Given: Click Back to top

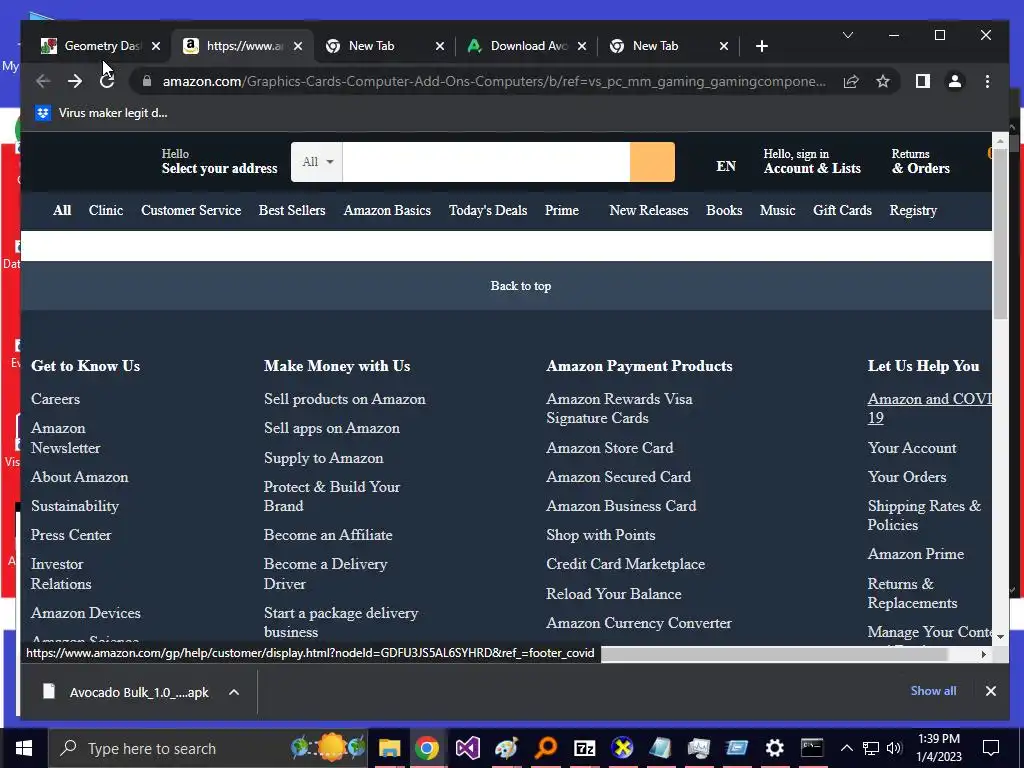Looking at the screenshot, I should click(520, 286).
